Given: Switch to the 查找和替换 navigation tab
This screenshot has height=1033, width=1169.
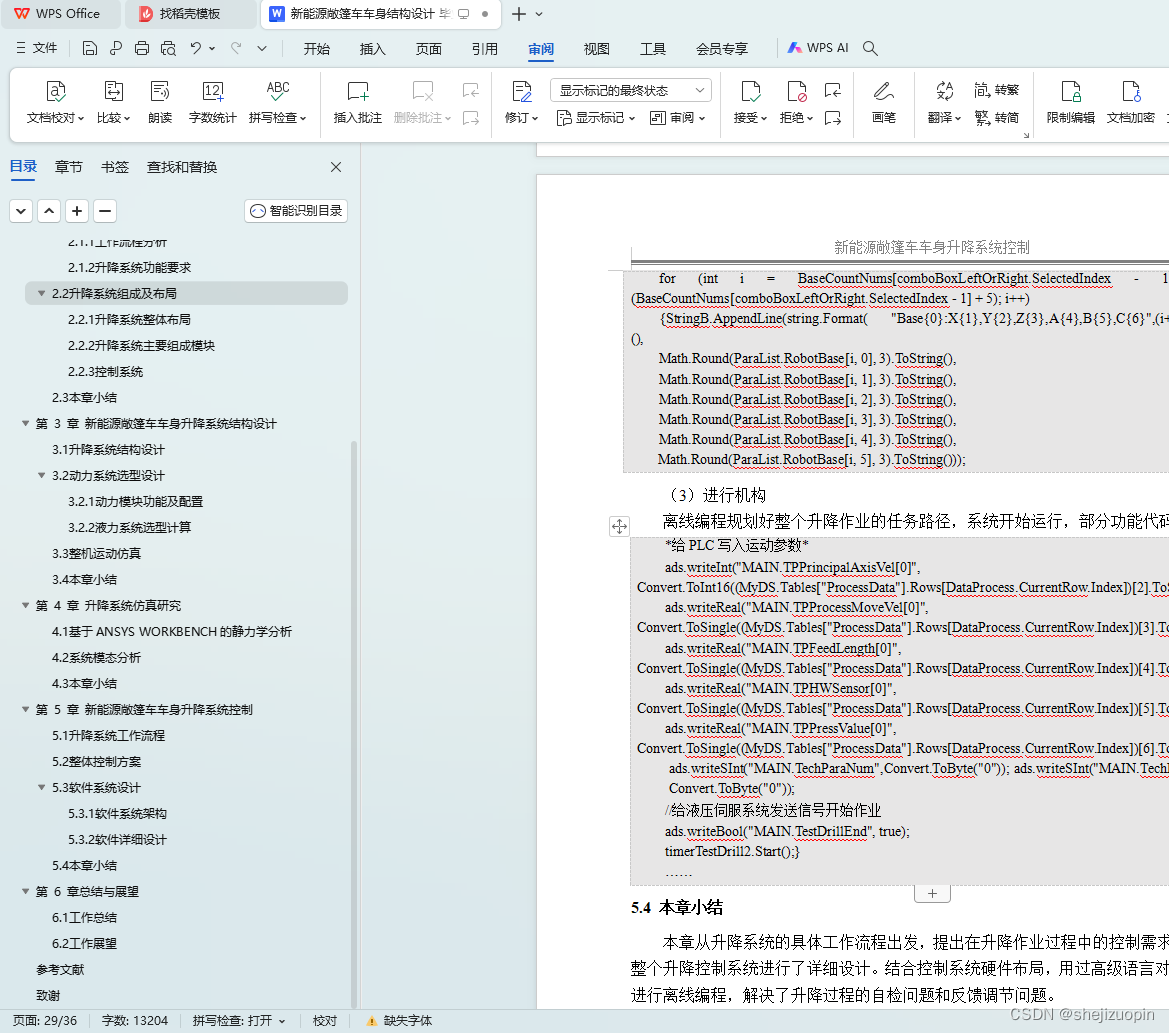Looking at the screenshot, I should click(182, 167).
